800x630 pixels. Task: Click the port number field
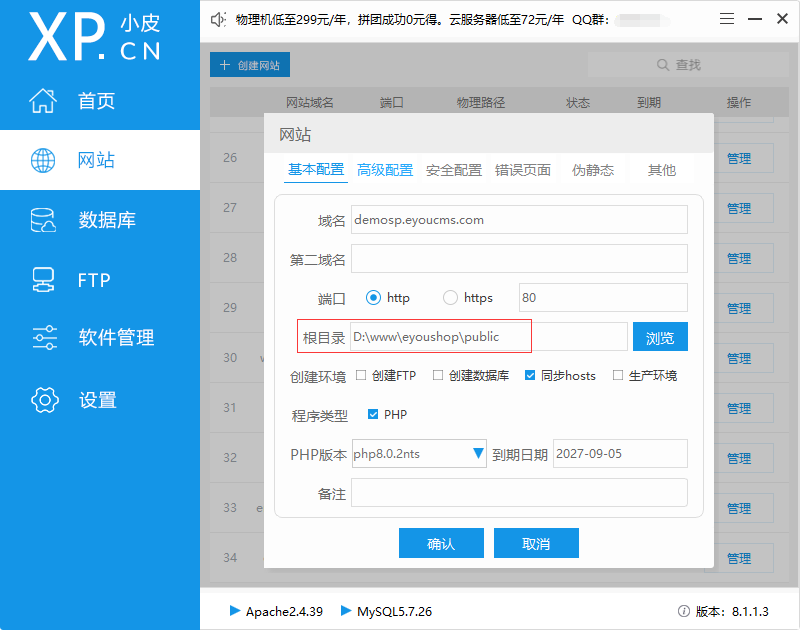click(x=603, y=297)
